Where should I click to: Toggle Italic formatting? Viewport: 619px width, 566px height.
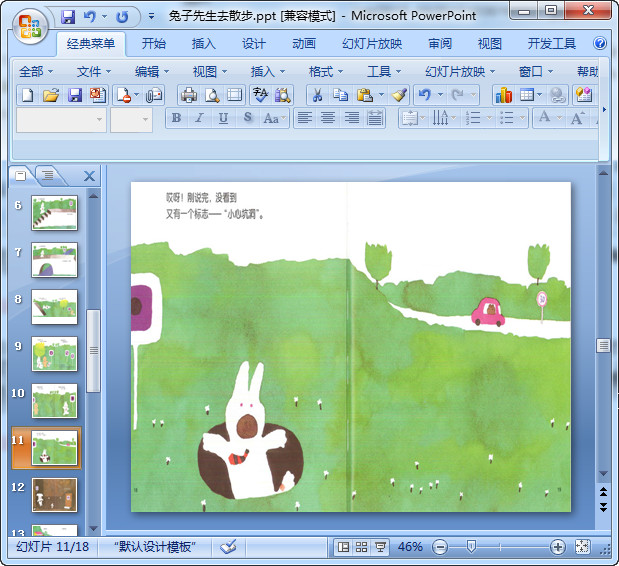(200, 118)
